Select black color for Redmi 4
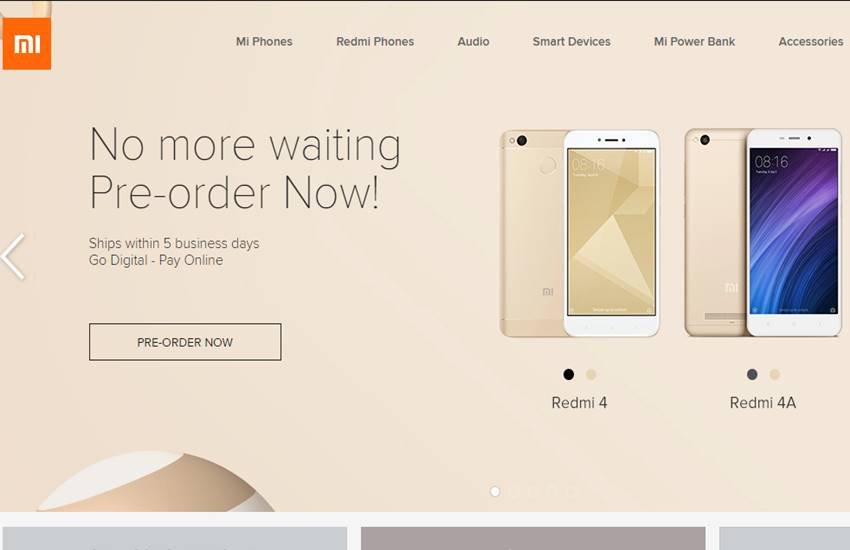Image resolution: width=850 pixels, height=550 pixels. 568,374
